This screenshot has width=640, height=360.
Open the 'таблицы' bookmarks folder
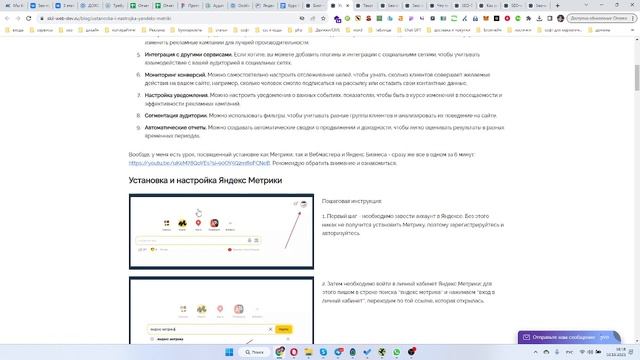click(380, 30)
